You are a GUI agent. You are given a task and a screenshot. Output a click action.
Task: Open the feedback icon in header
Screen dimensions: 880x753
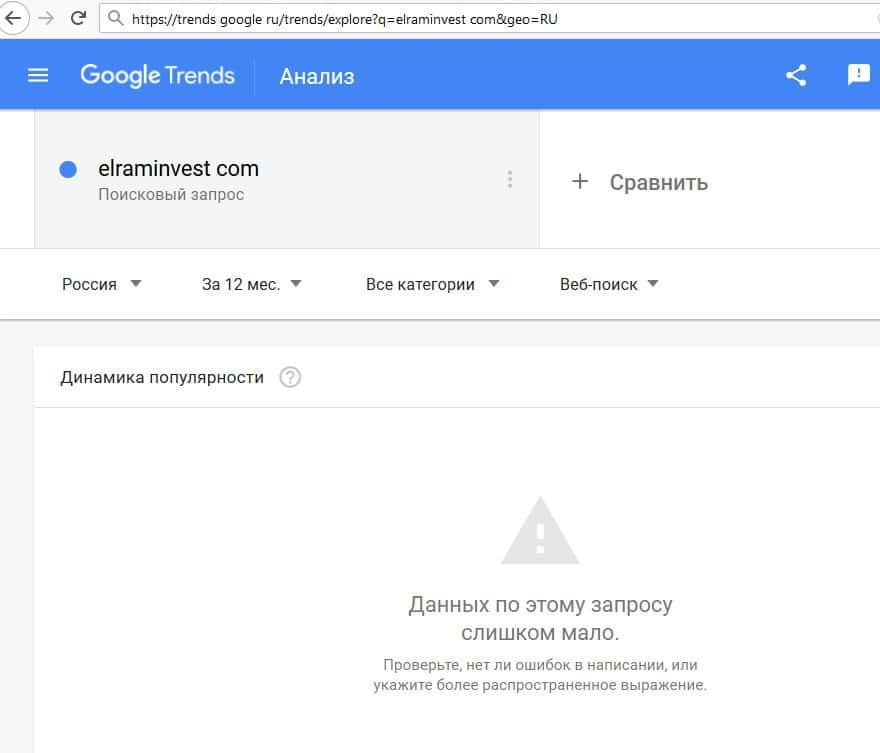click(x=858, y=75)
